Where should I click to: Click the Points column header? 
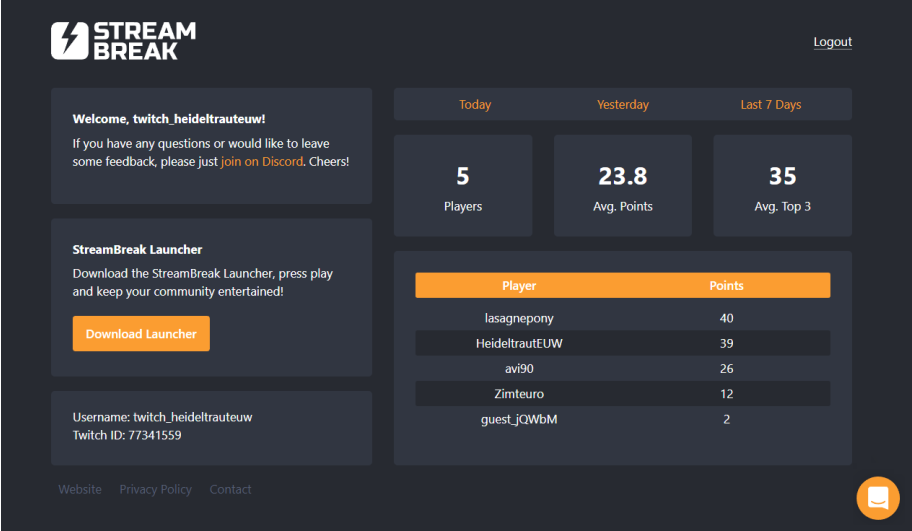point(726,286)
